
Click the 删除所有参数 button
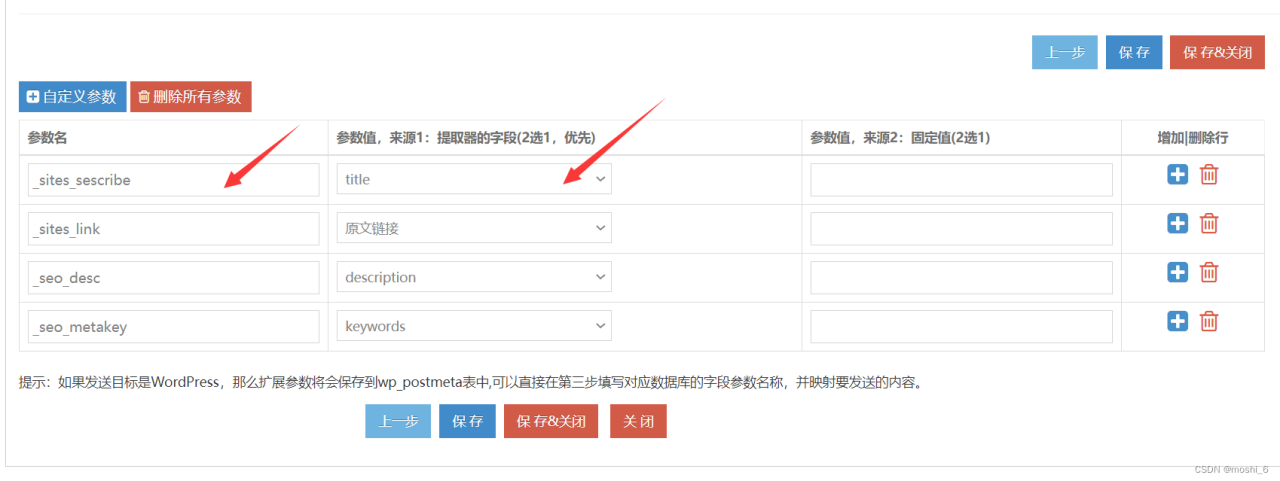(x=190, y=97)
